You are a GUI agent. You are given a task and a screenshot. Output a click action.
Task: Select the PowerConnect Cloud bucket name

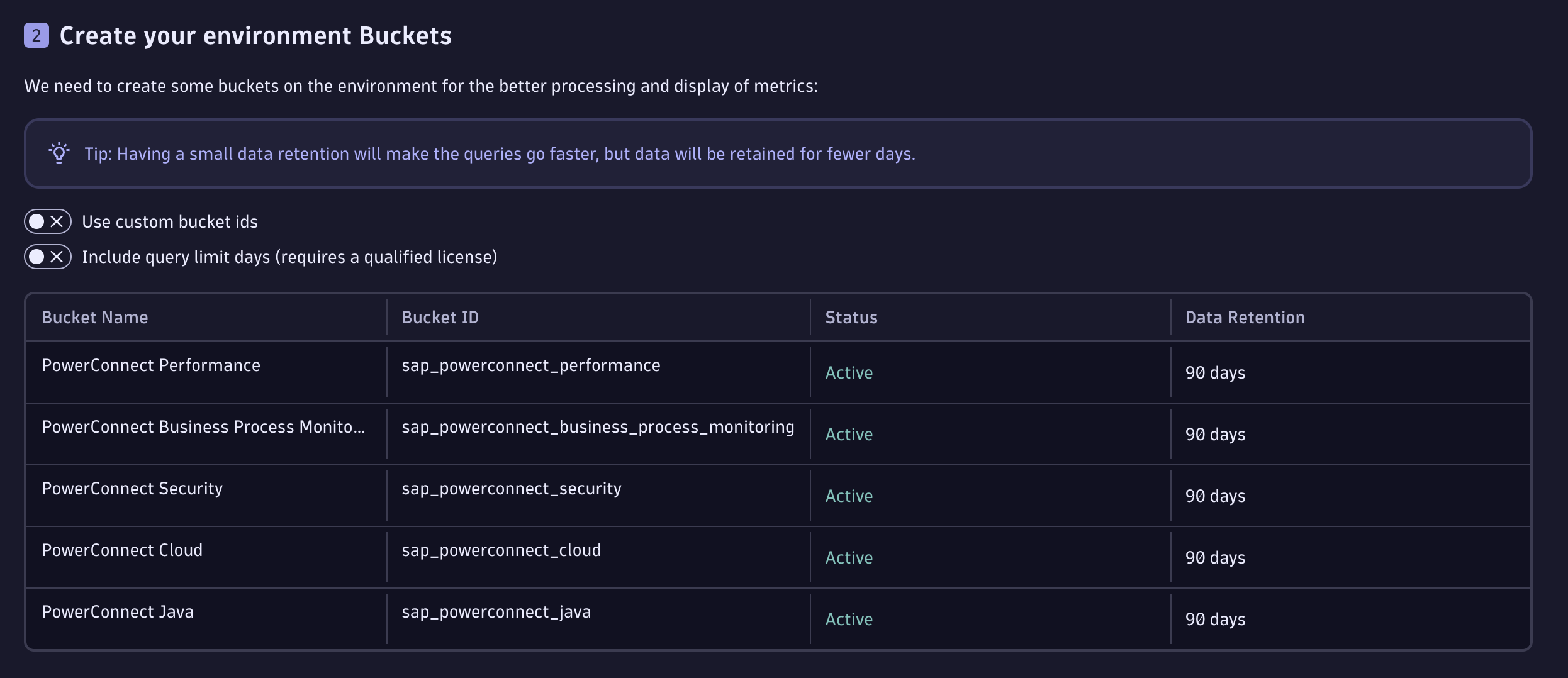click(x=122, y=550)
